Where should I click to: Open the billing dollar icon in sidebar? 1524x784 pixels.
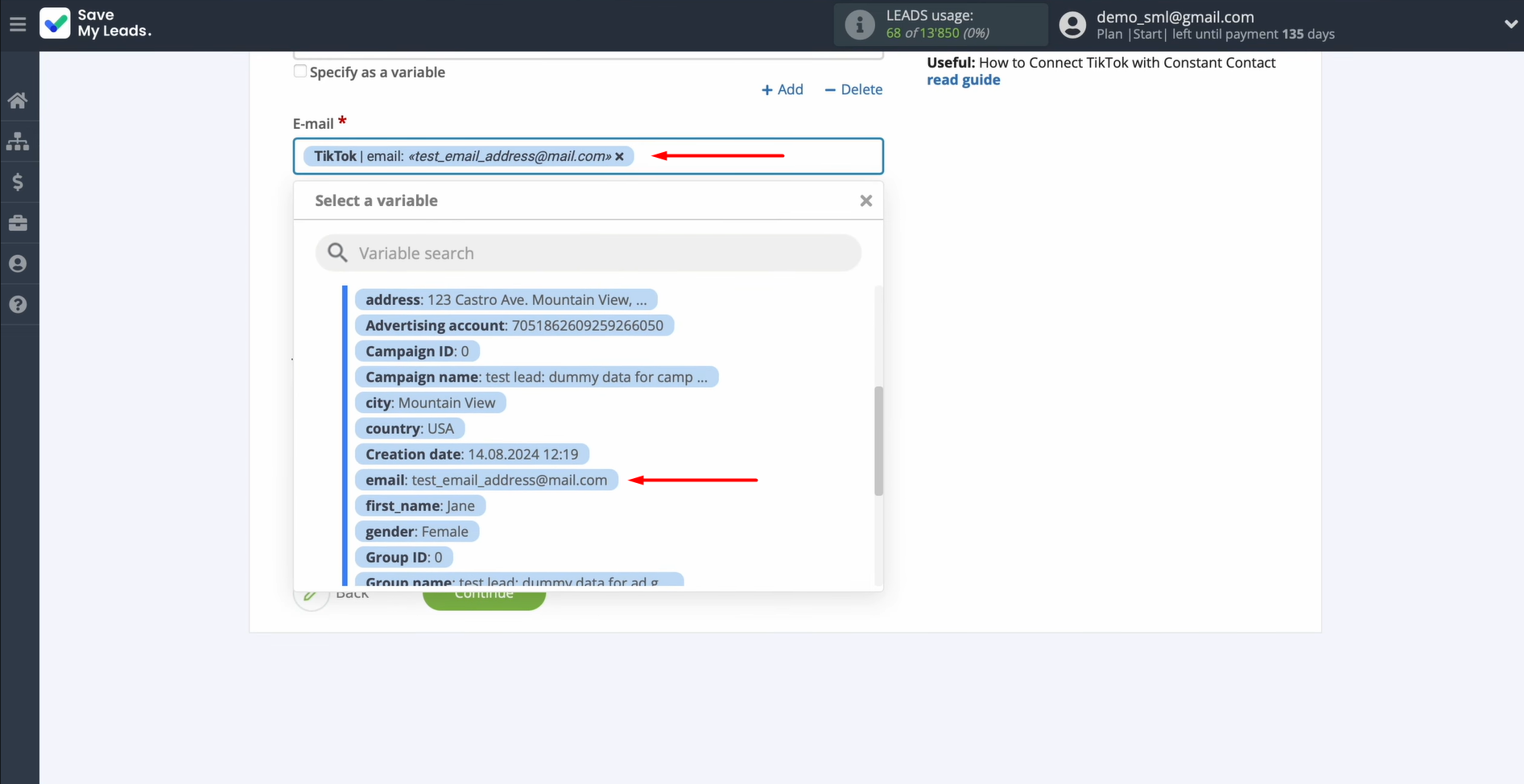coord(19,182)
